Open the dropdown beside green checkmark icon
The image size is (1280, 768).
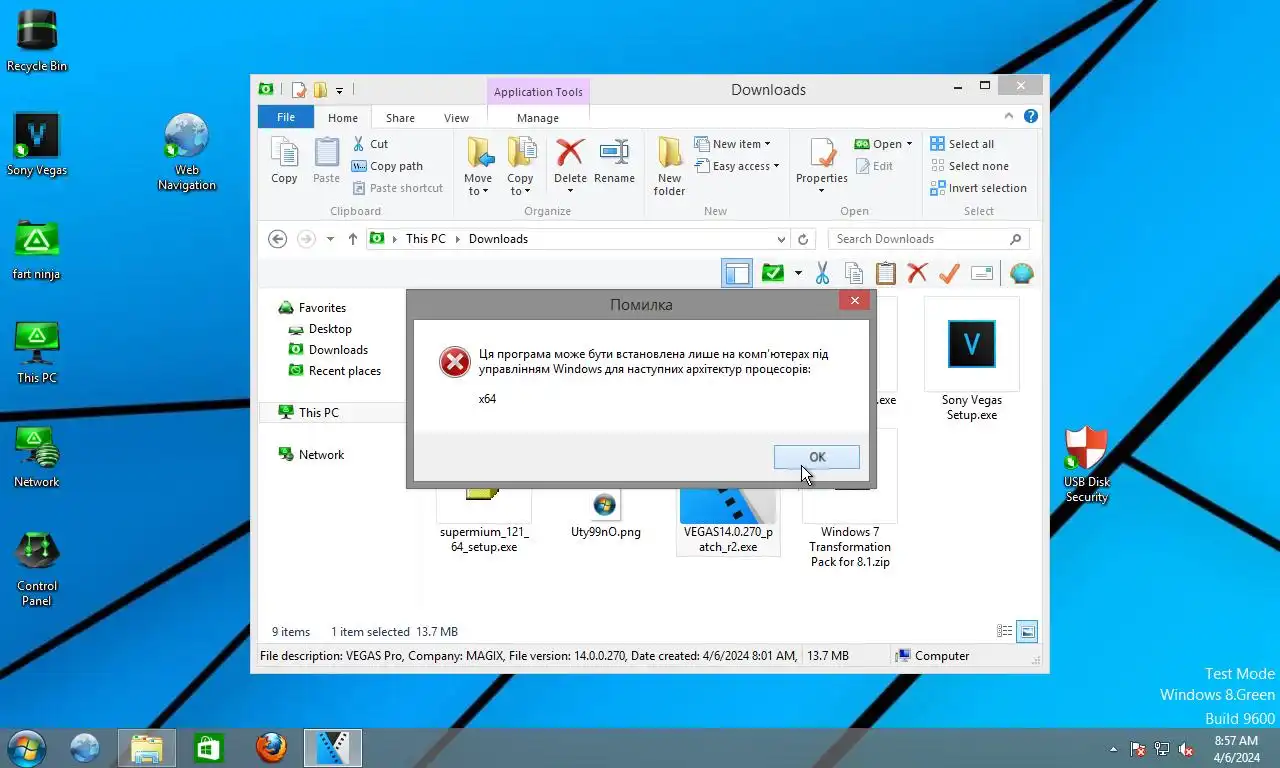coord(798,273)
